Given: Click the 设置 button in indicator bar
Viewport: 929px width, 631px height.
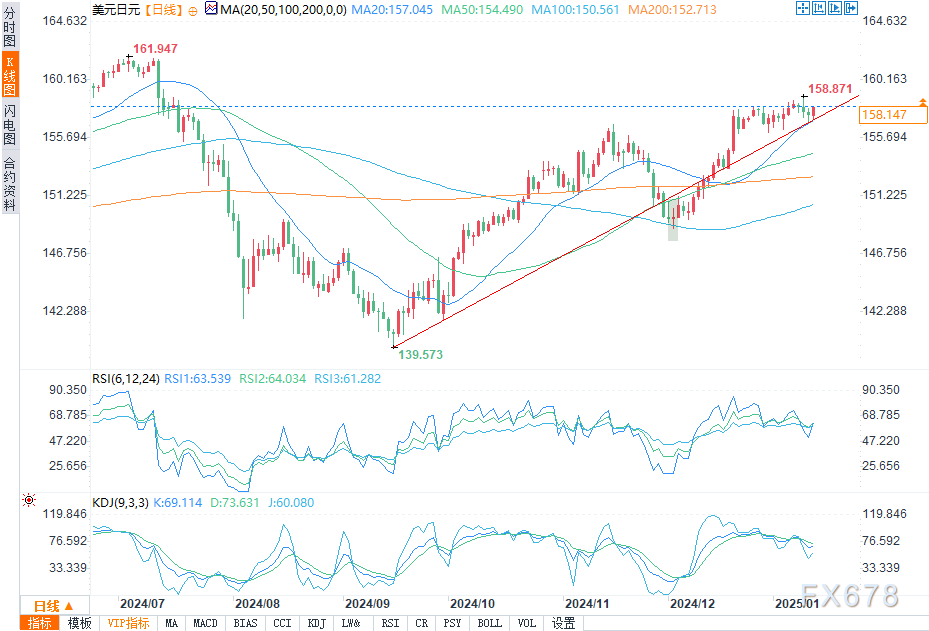Looking at the screenshot, I should pos(564,623).
